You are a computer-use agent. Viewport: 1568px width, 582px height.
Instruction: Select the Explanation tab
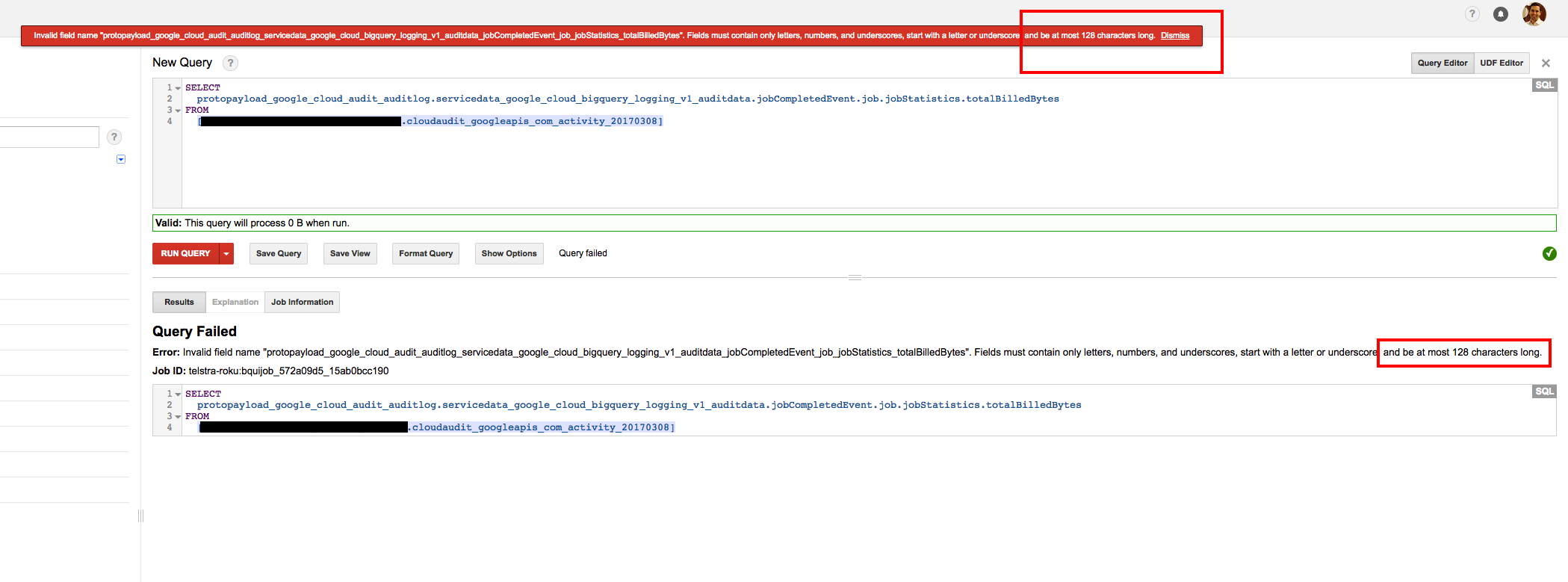click(x=235, y=302)
